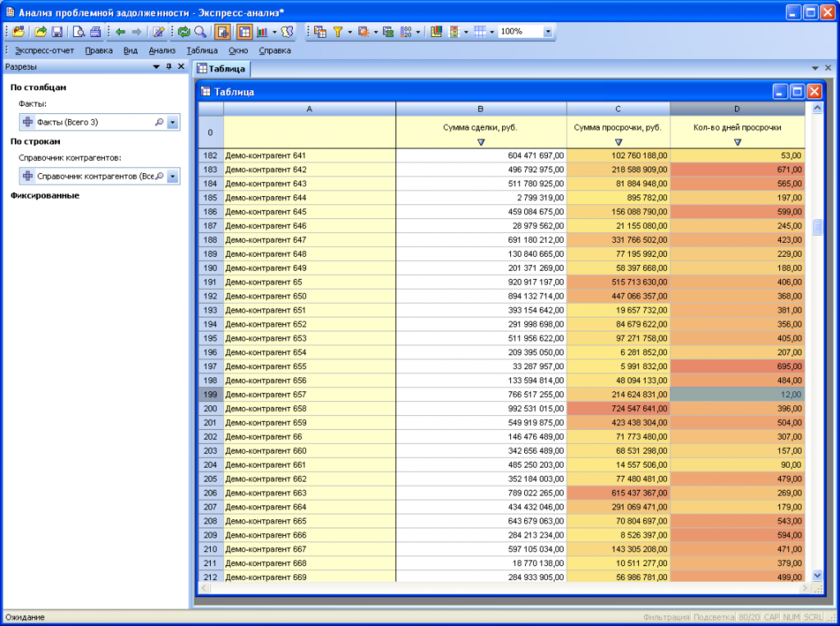Image resolution: width=840 pixels, height=626 pixels.
Task: Open the Факты (Всего 3) dropdown
Action: pyautogui.click(x=172, y=122)
